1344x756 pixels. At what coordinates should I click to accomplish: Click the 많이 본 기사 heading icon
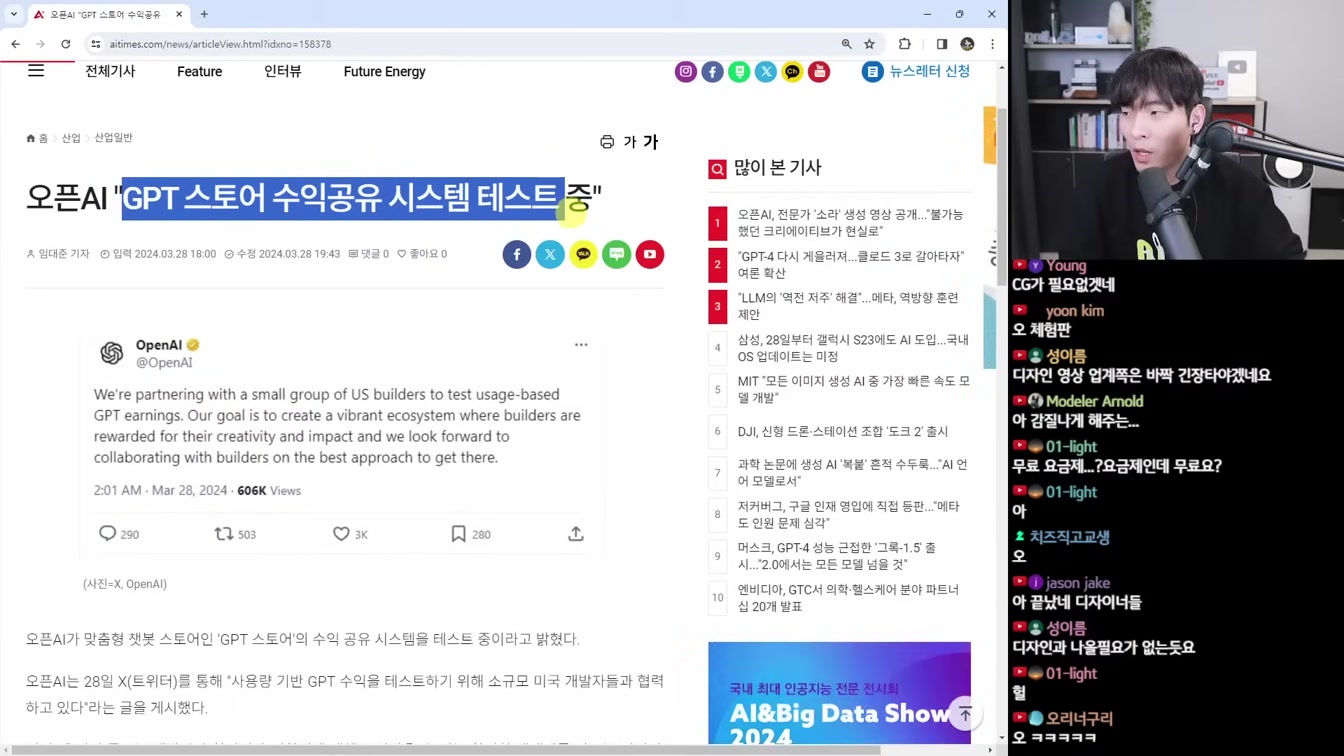pyautogui.click(x=717, y=169)
